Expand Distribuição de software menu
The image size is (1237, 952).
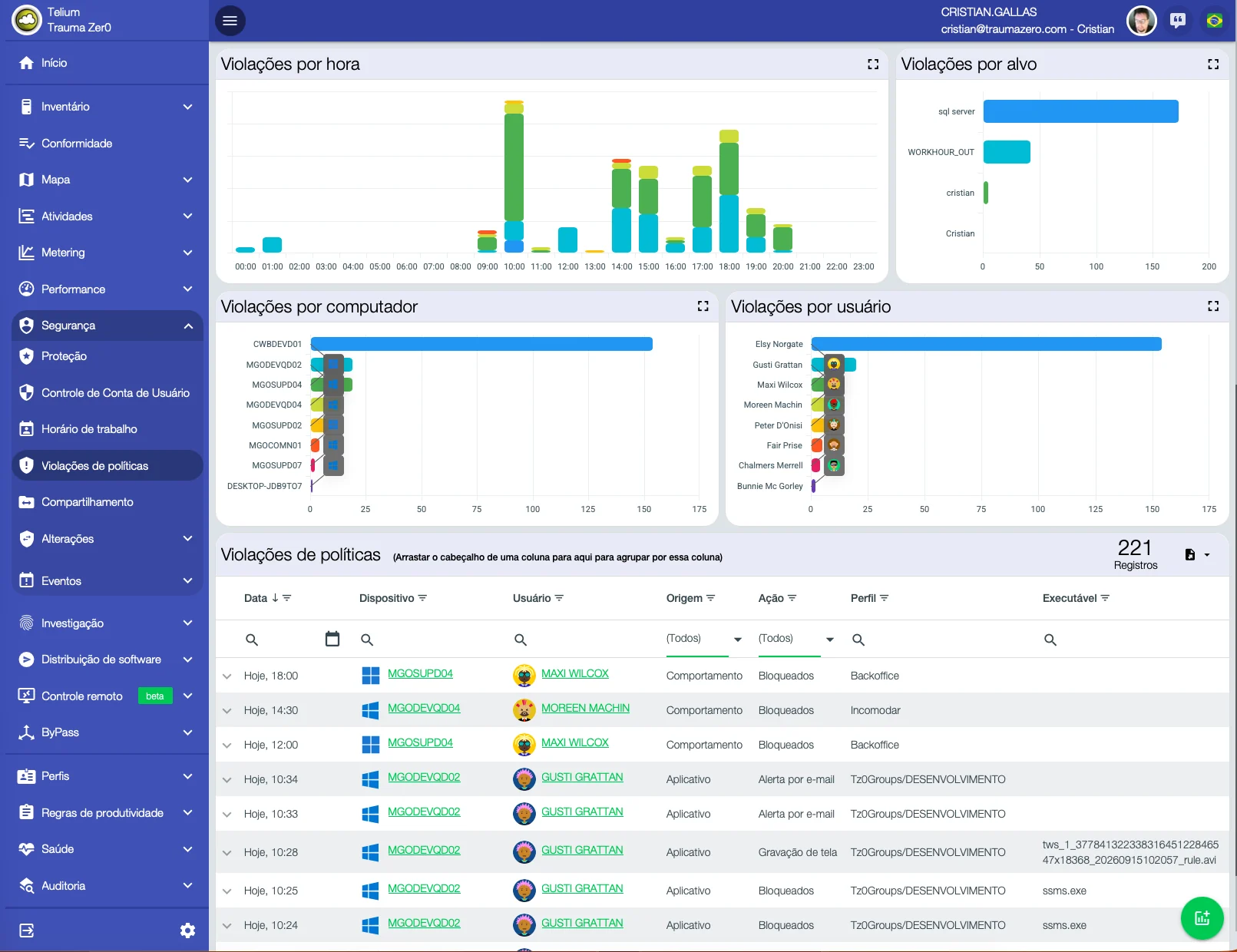tap(188, 659)
